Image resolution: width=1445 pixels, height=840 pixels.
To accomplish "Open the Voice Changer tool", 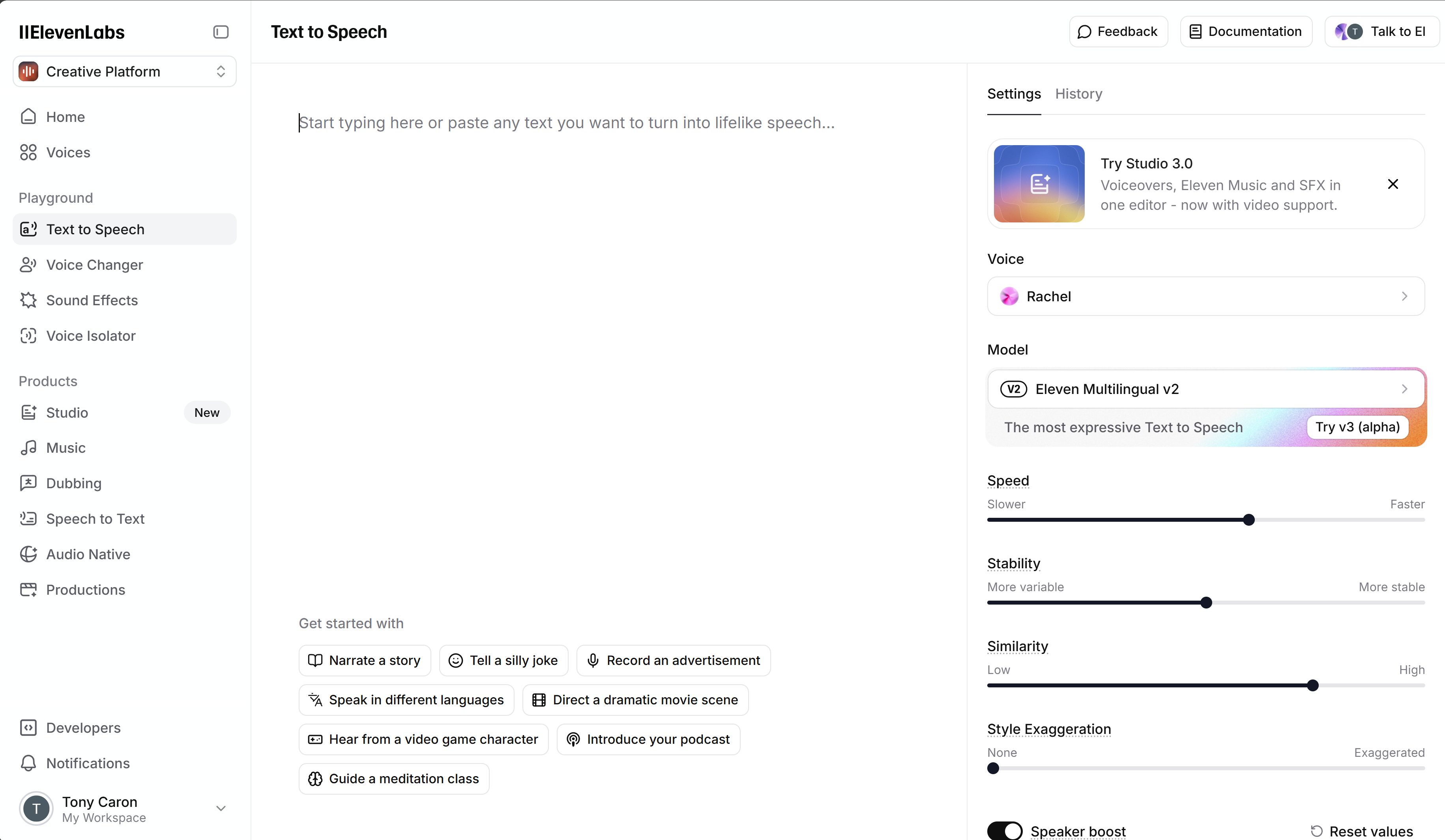I will [95, 265].
